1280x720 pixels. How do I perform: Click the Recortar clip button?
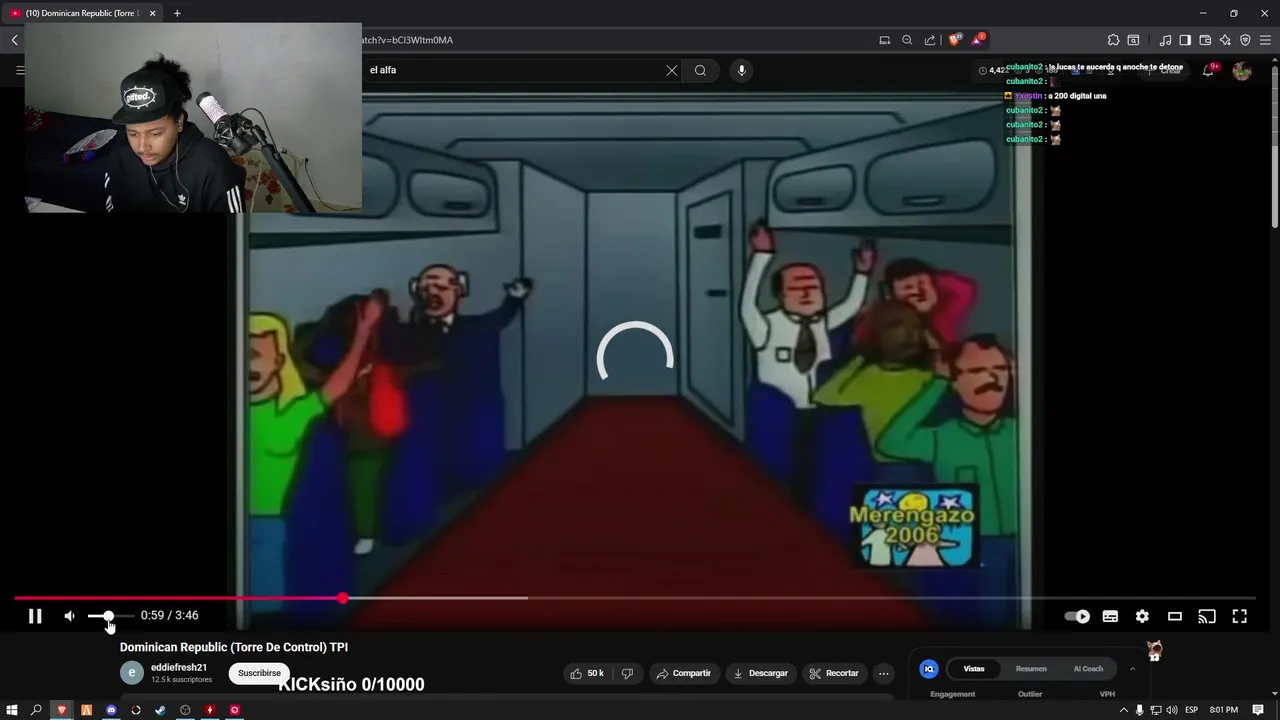(834, 673)
